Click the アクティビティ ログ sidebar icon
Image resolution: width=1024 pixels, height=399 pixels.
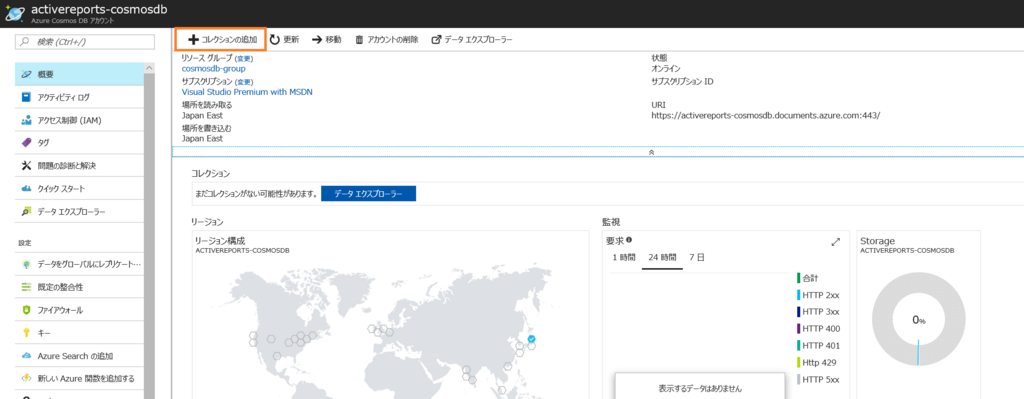(26, 97)
